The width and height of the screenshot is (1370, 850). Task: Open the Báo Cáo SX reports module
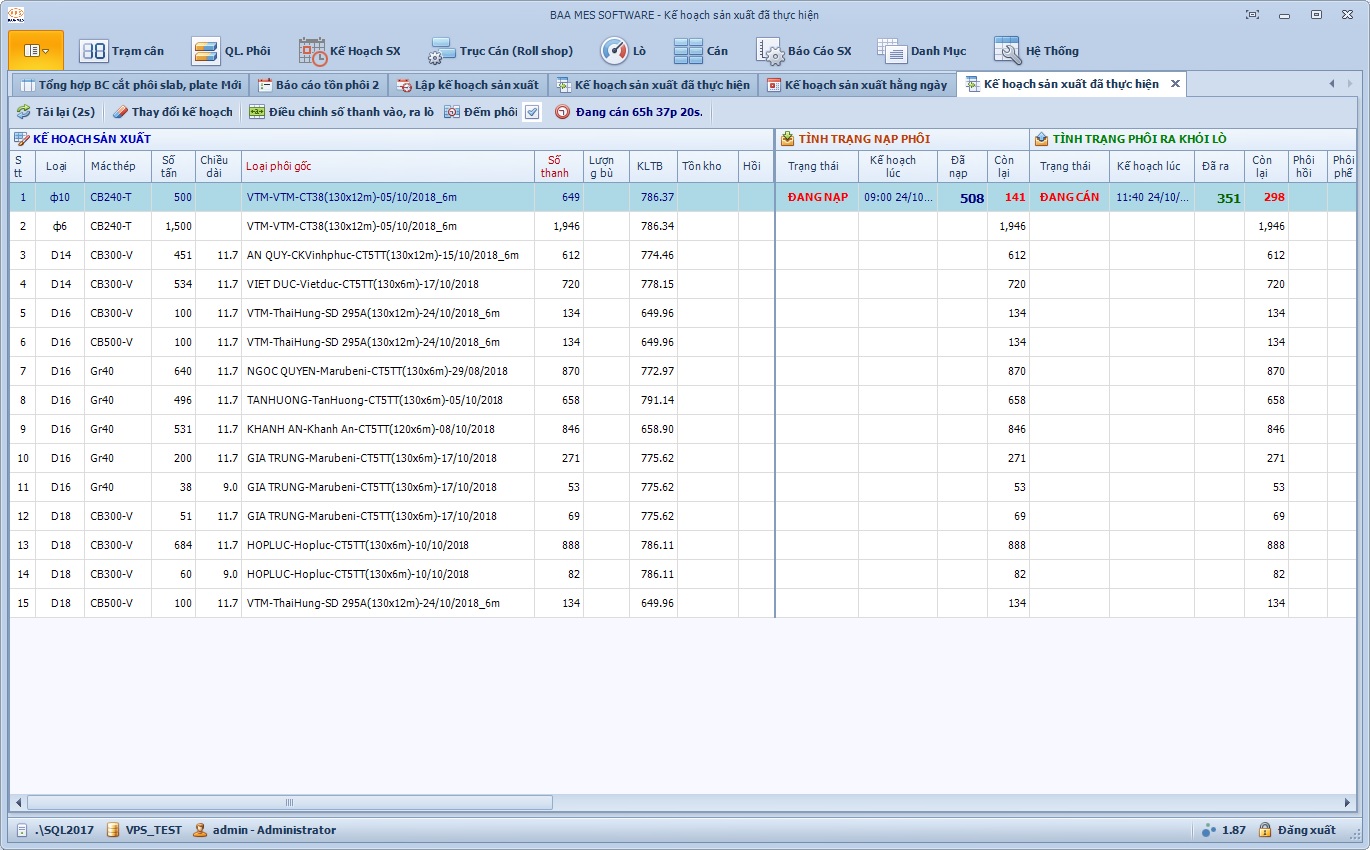804,51
